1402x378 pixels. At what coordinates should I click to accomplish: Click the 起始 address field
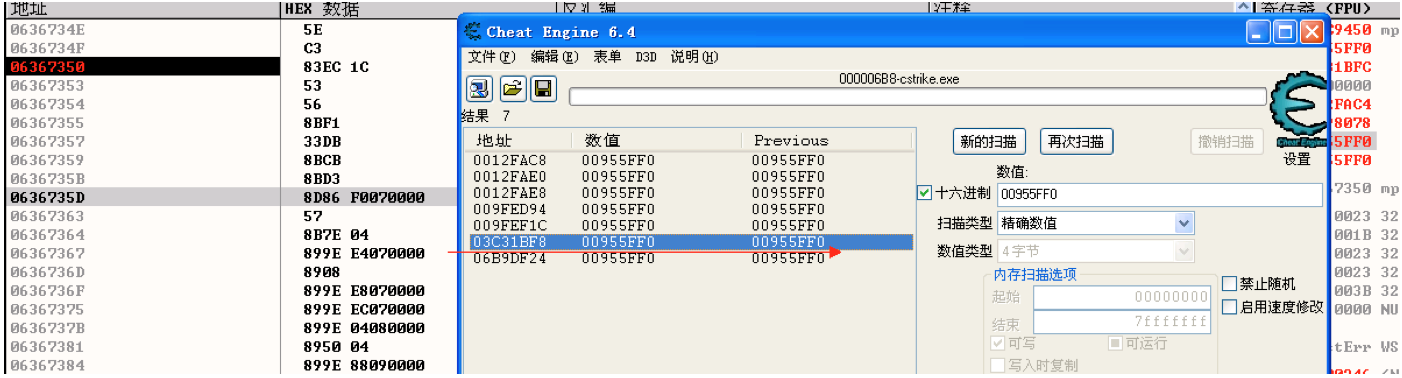pyautogui.click(x=1123, y=297)
